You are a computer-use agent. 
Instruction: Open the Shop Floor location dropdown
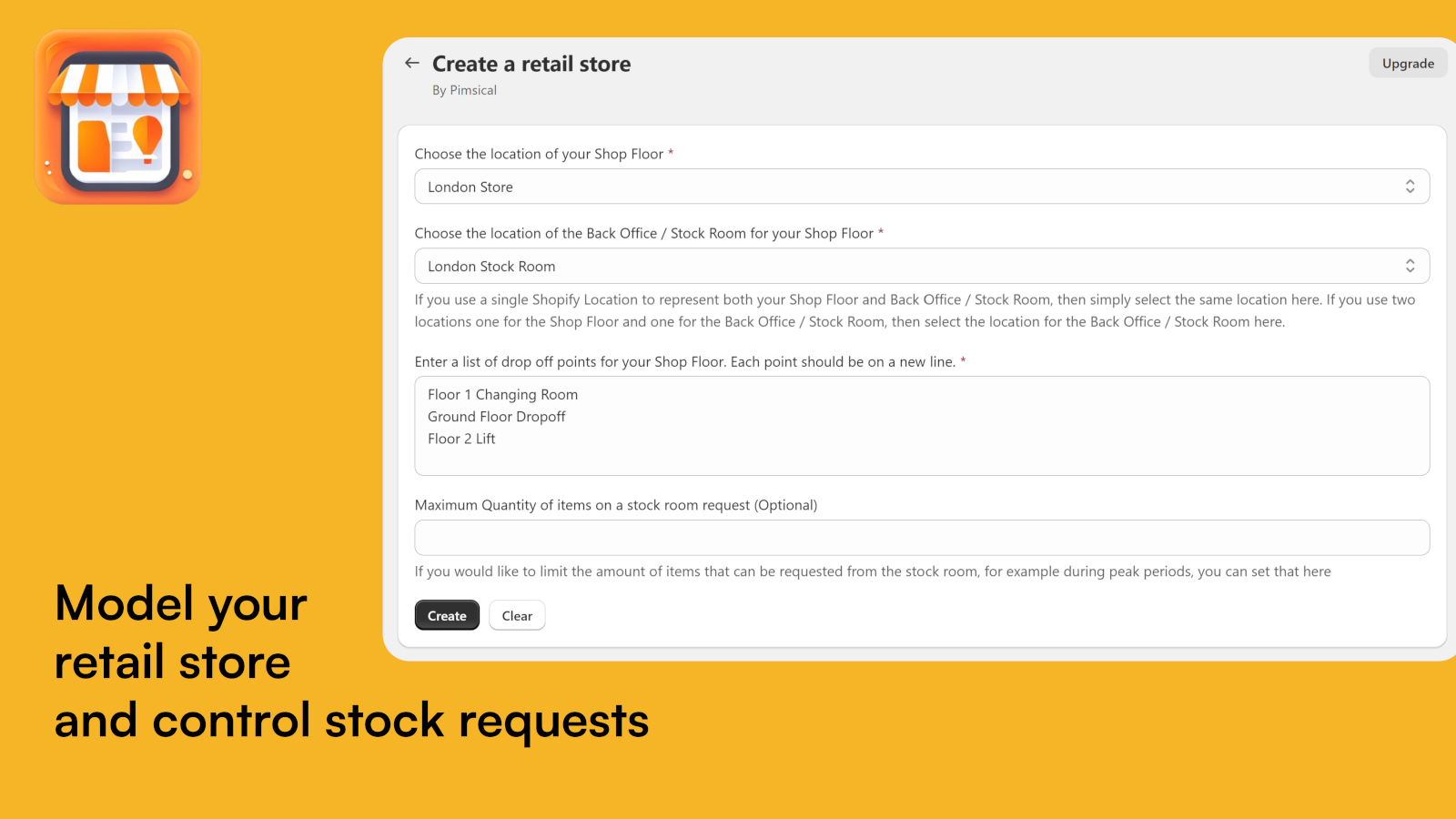point(922,187)
